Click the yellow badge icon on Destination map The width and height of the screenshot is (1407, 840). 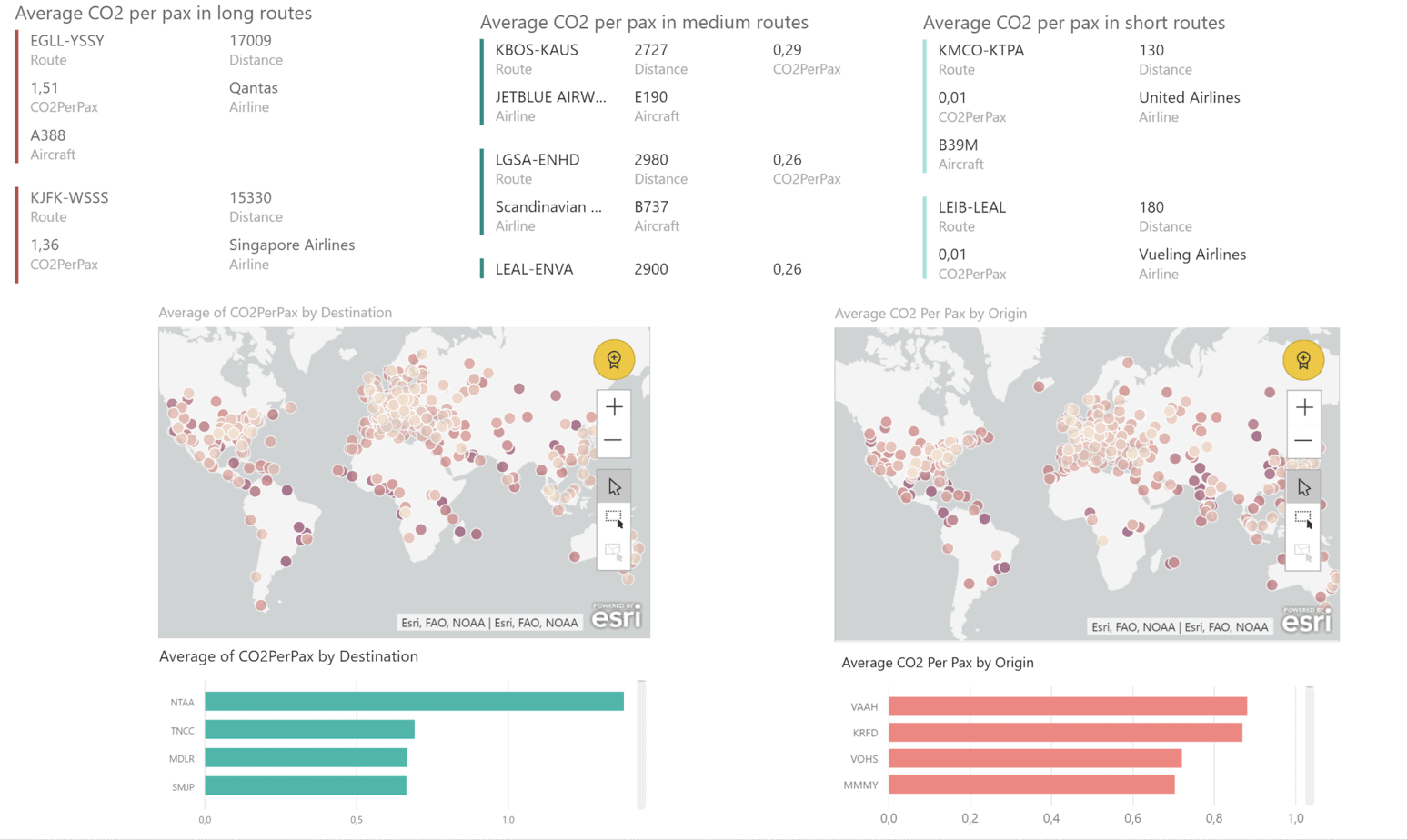[x=616, y=359]
